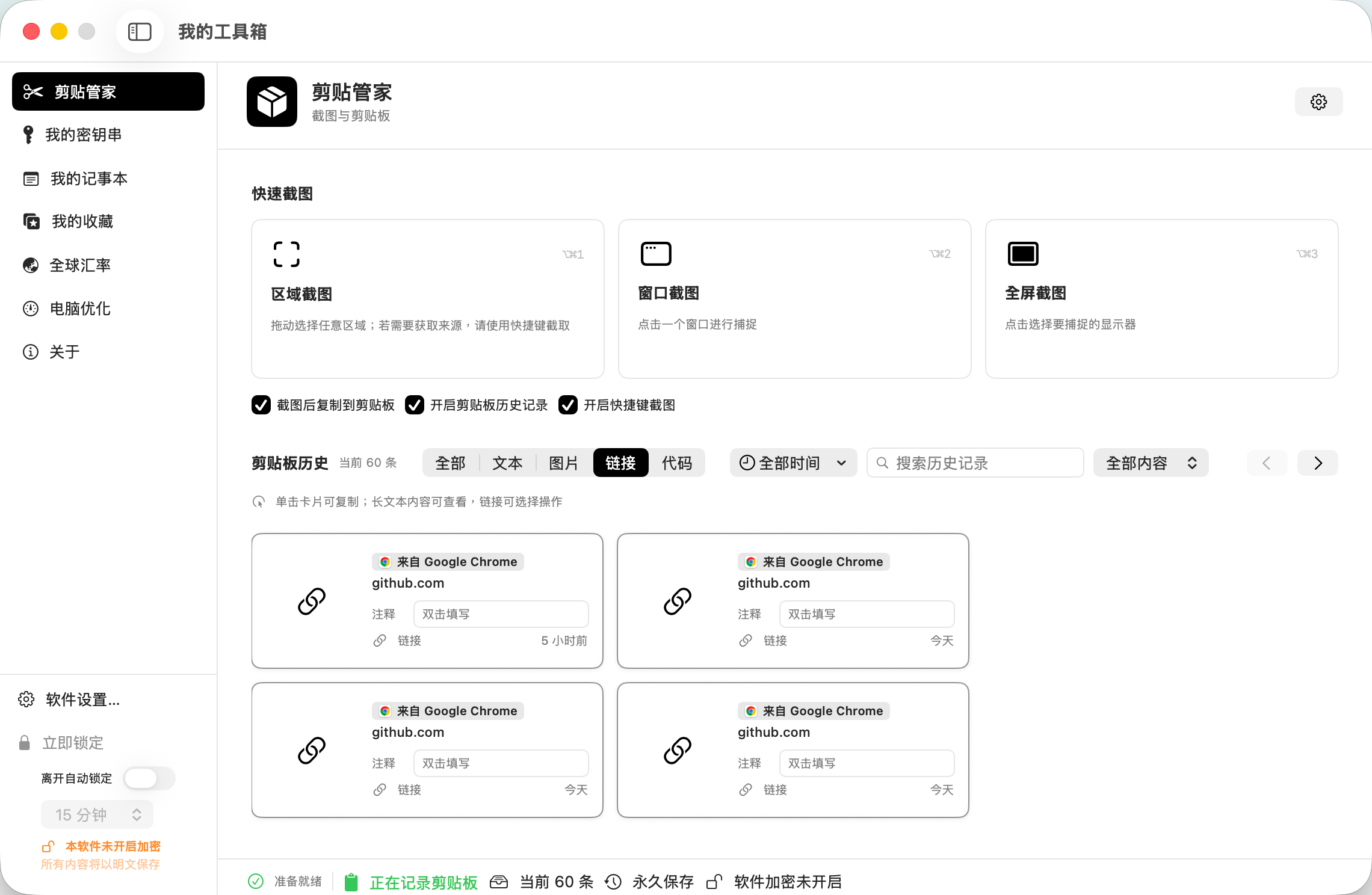Screen dimensions: 1372x895
Task: Open 我的记事本 in the sidebar
Action: pyautogui.click(x=108, y=179)
